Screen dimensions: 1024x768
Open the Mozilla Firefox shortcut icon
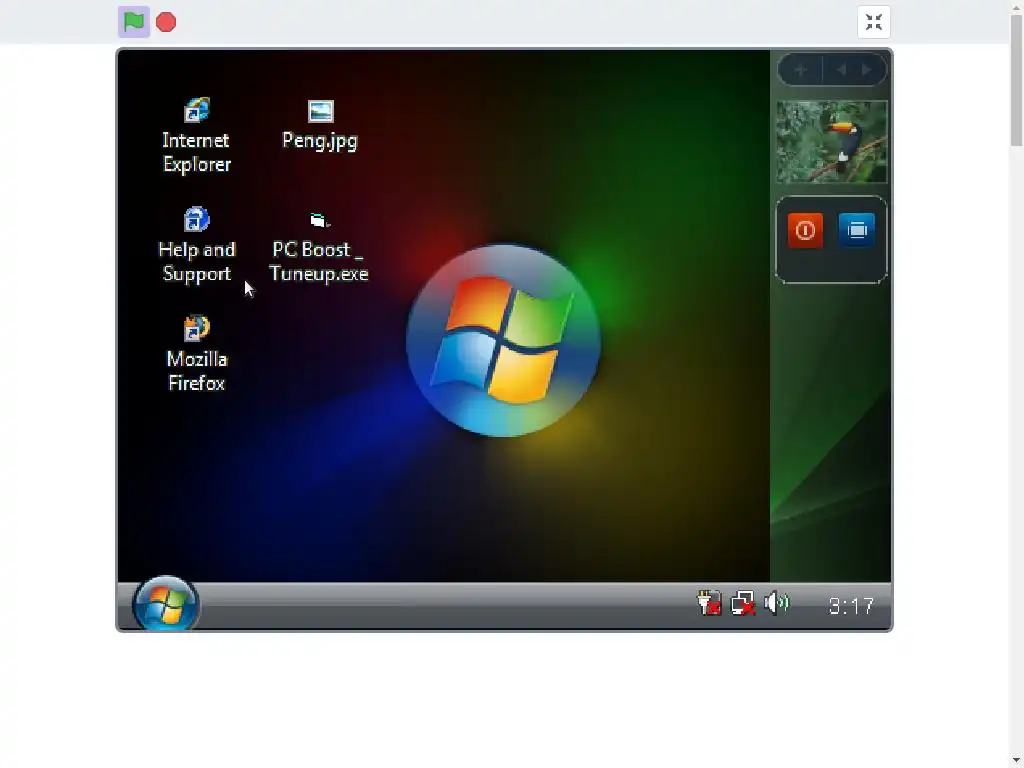pos(196,328)
